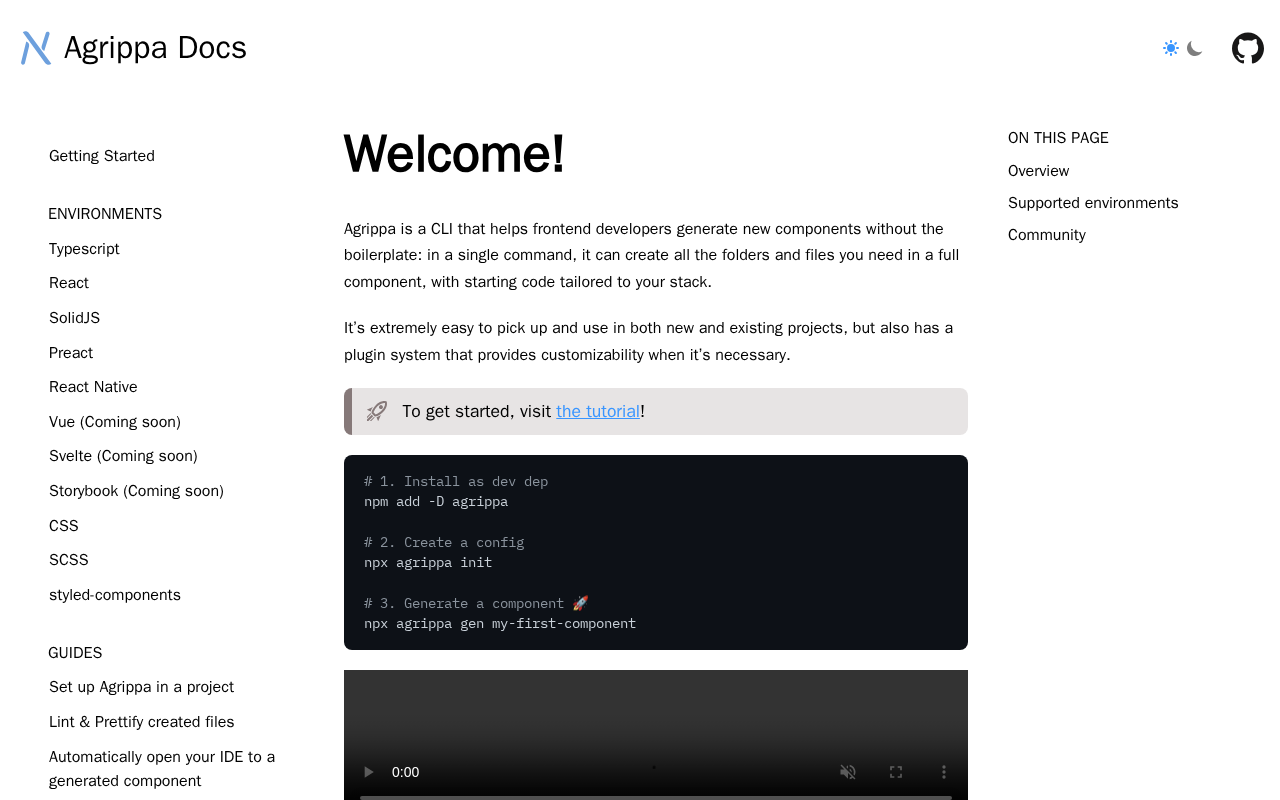Open the SolidJS environment page
Screen dimensions: 1280x800
coord(74,318)
